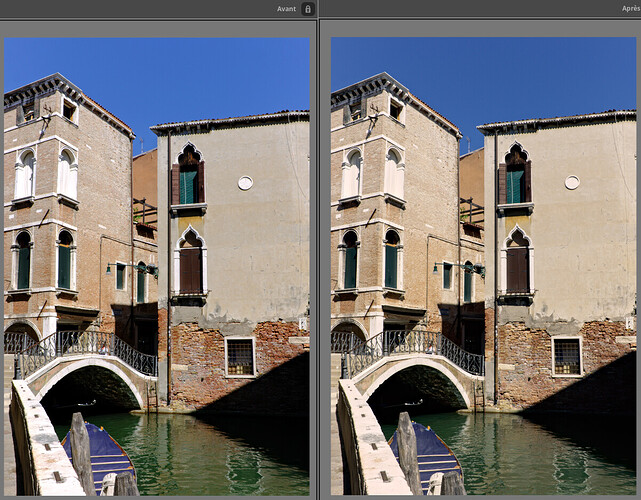641x500 pixels.
Task: Click the round wall window in Avant image
Action: pyautogui.click(x=245, y=182)
